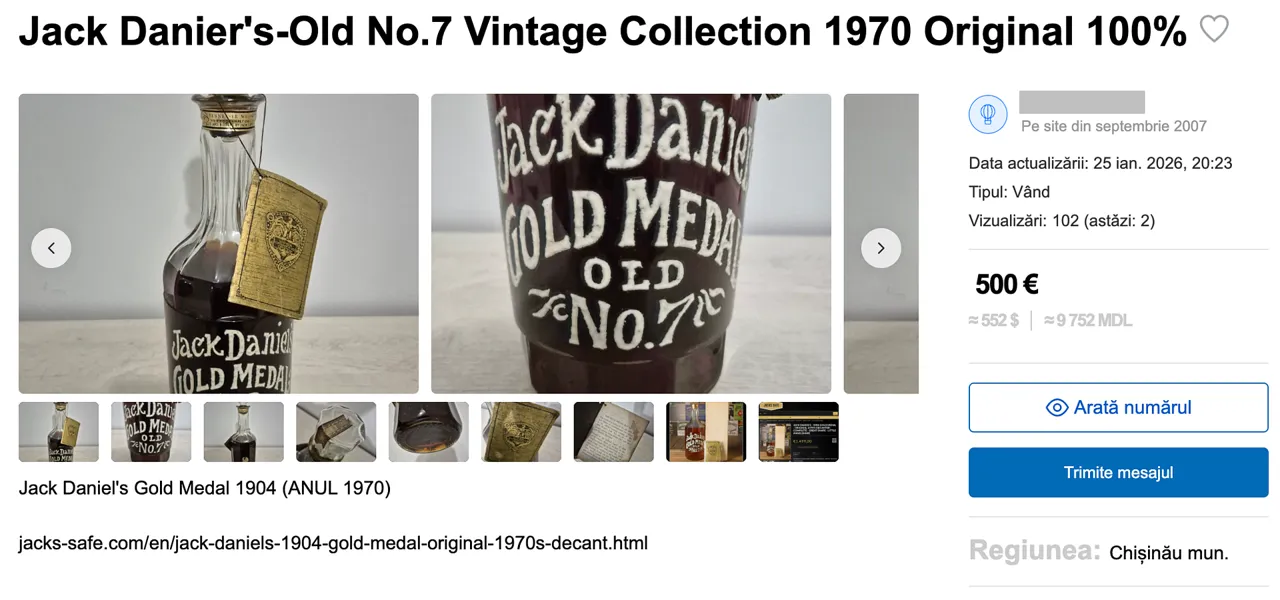The image size is (1280, 600).
Task: Select eighth thumbnail of shelf bottle
Action: [706, 432]
